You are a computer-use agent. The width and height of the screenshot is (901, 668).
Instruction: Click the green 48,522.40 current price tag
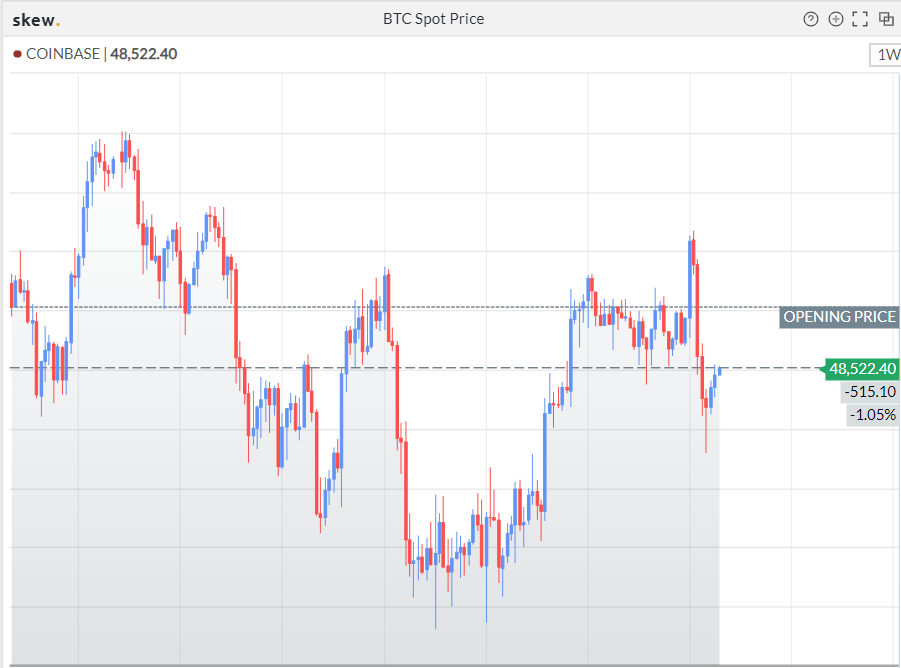tap(861, 369)
